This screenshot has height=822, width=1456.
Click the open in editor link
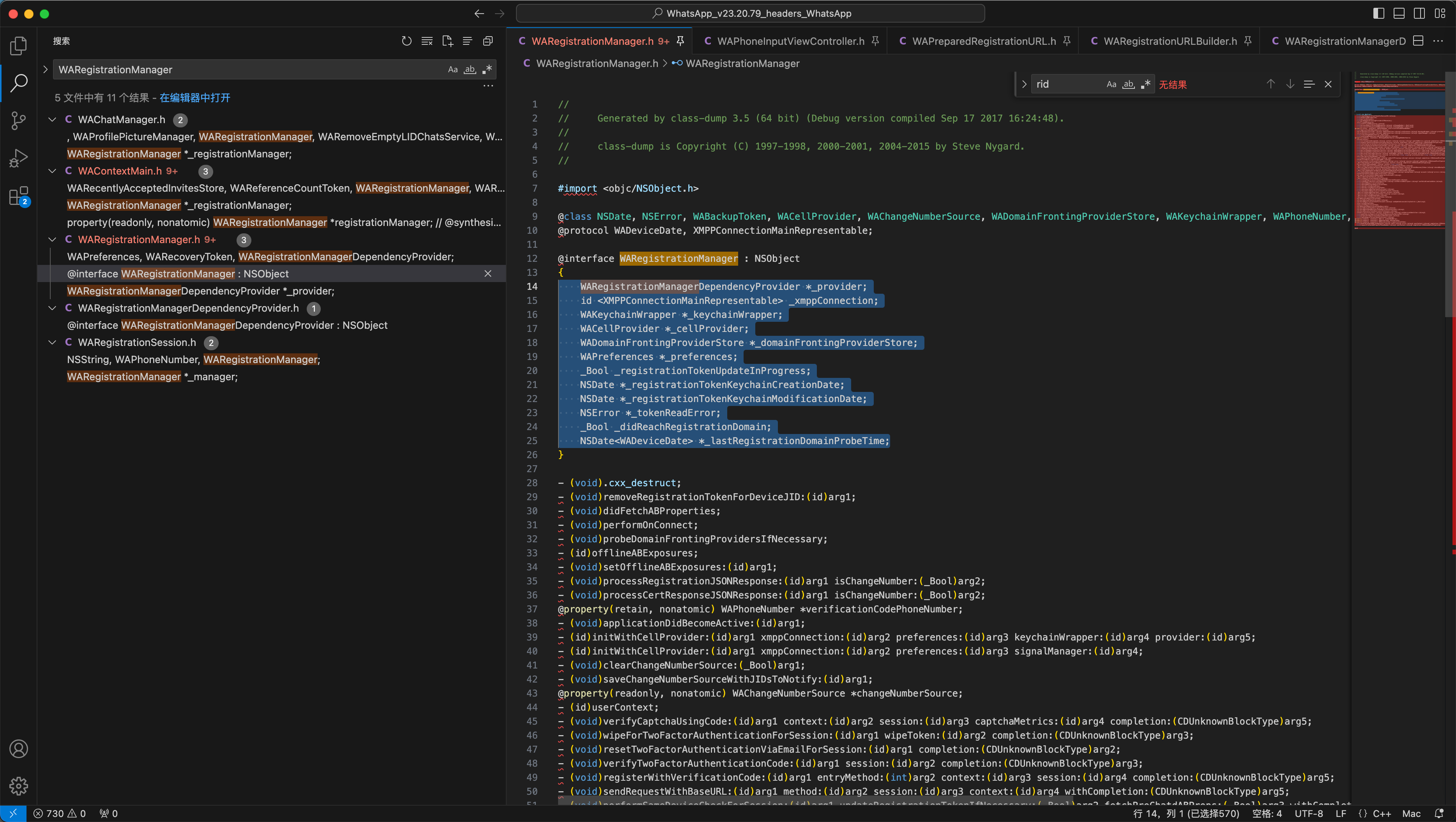(194, 98)
